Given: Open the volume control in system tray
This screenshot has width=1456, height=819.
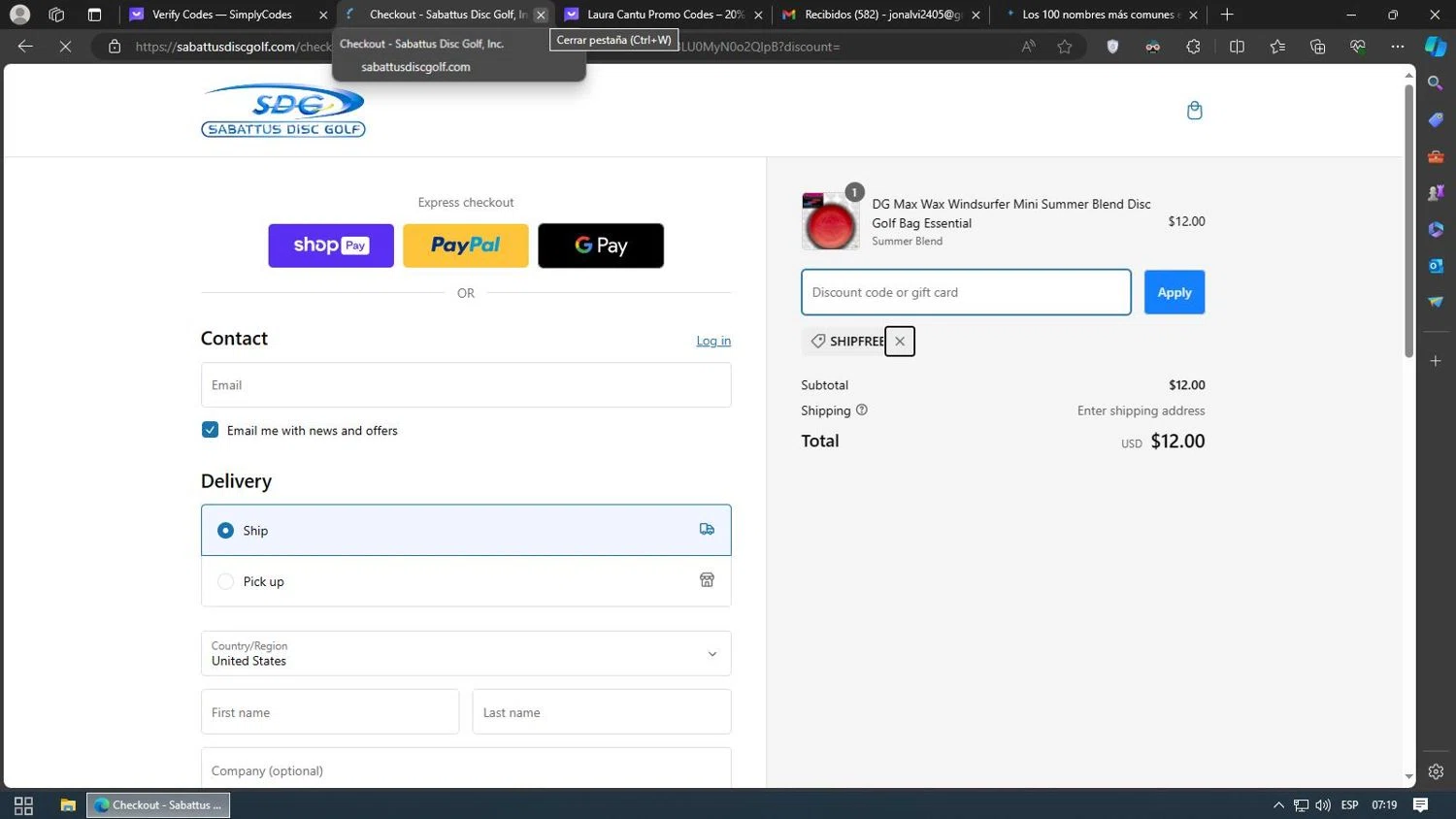Looking at the screenshot, I should [x=1323, y=805].
